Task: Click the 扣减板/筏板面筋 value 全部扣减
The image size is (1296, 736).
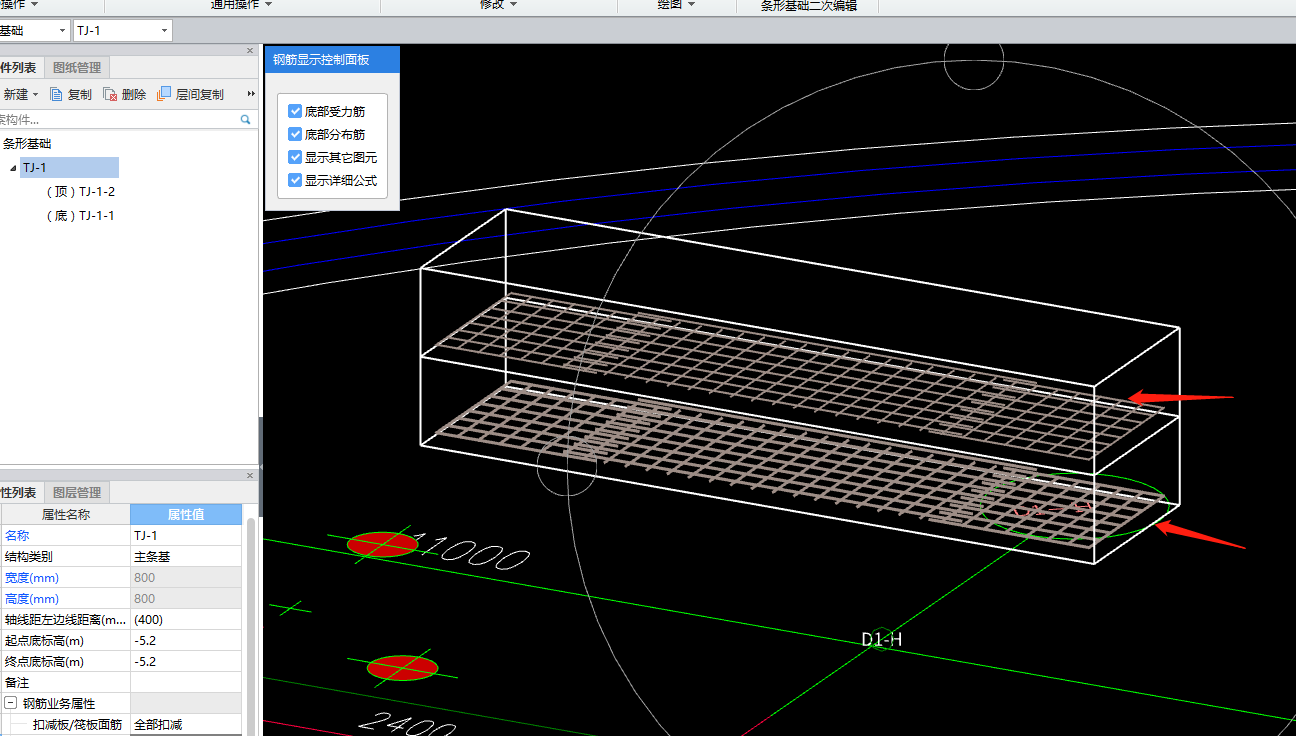Action: [186, 725]
